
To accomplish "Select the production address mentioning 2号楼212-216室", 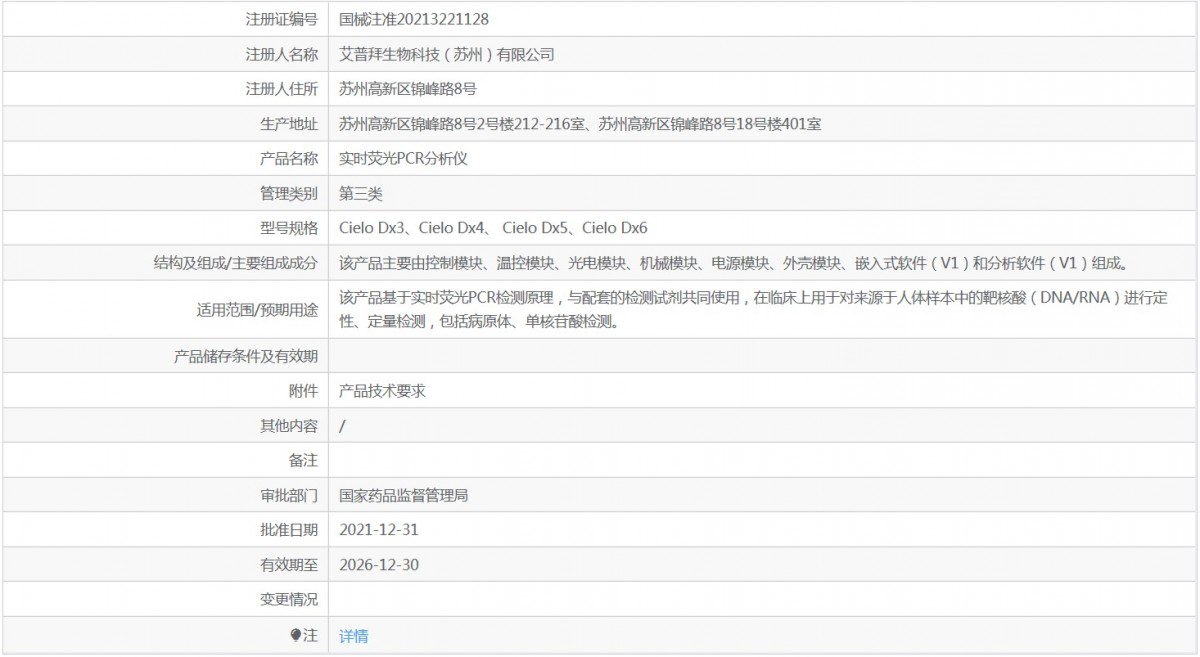I will coord(581,124).
